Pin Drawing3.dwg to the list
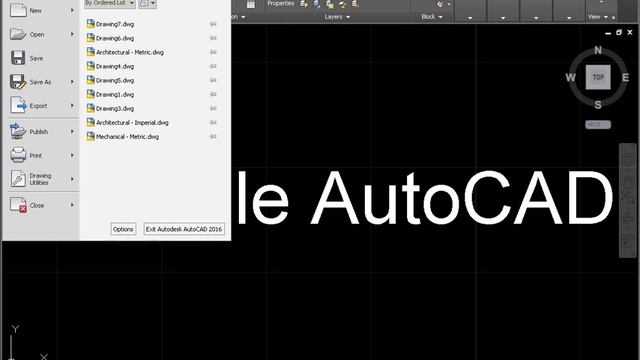This screenshot has width=640, height=360. coord(213,109)
